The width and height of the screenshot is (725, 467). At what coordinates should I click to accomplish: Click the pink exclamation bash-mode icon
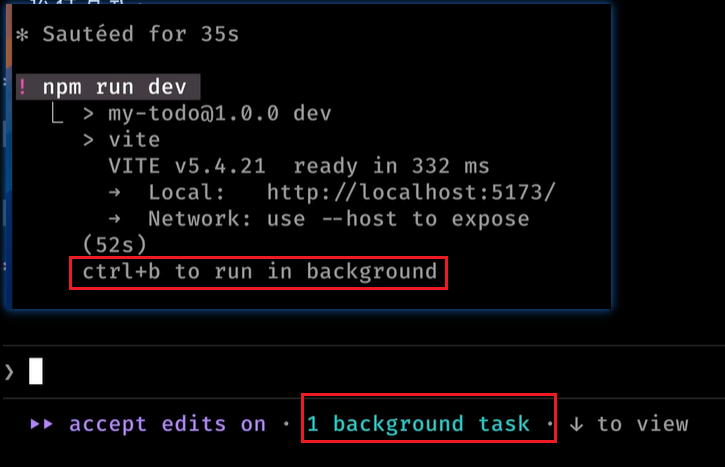coord(22,87)
